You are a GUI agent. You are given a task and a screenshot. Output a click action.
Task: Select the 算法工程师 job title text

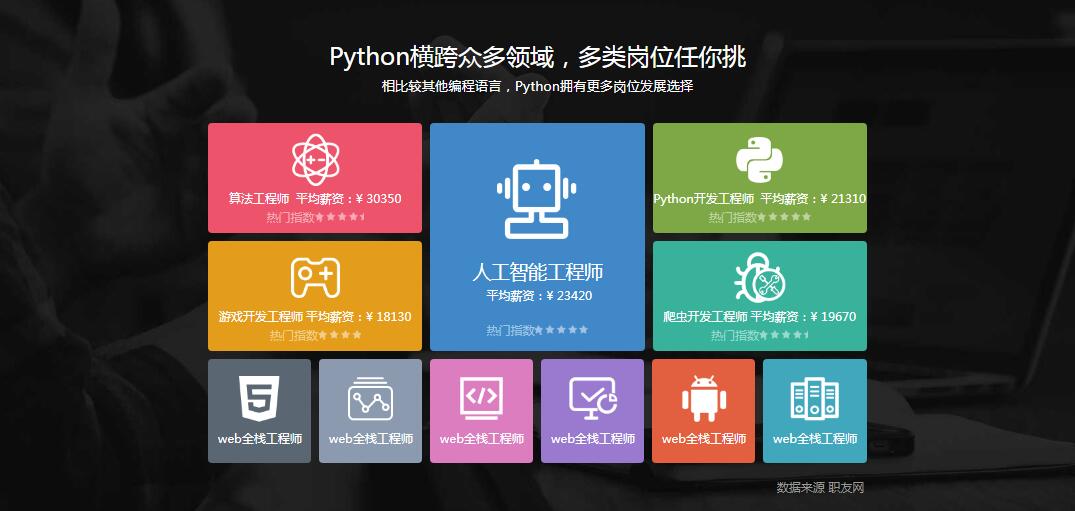[259, 199]
